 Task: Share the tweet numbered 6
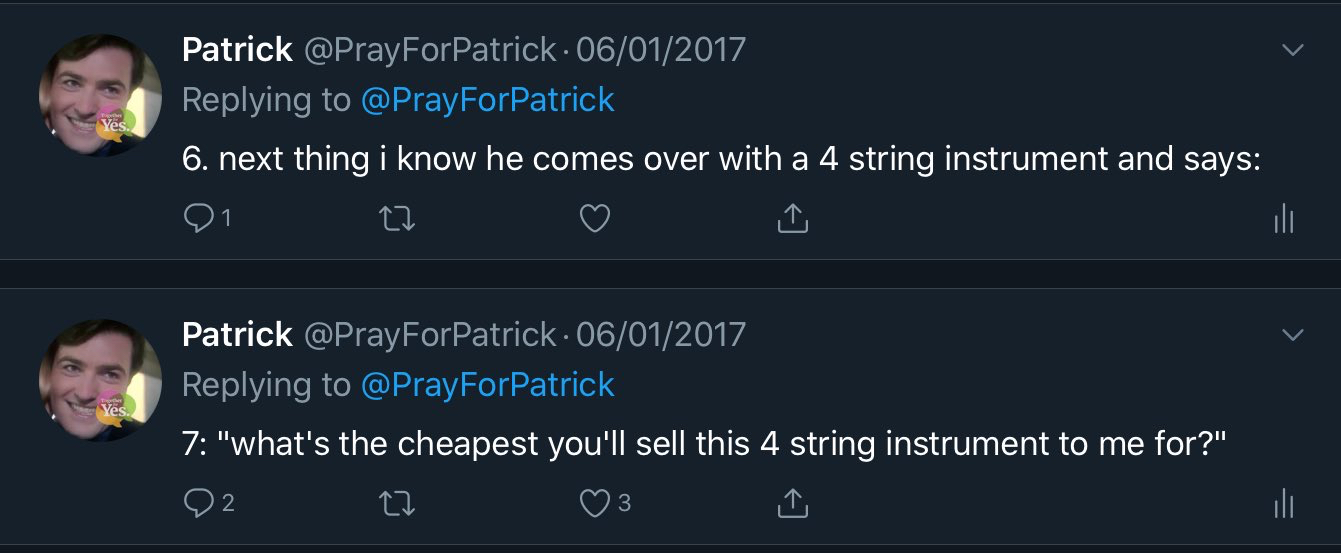tap(792, 217)
